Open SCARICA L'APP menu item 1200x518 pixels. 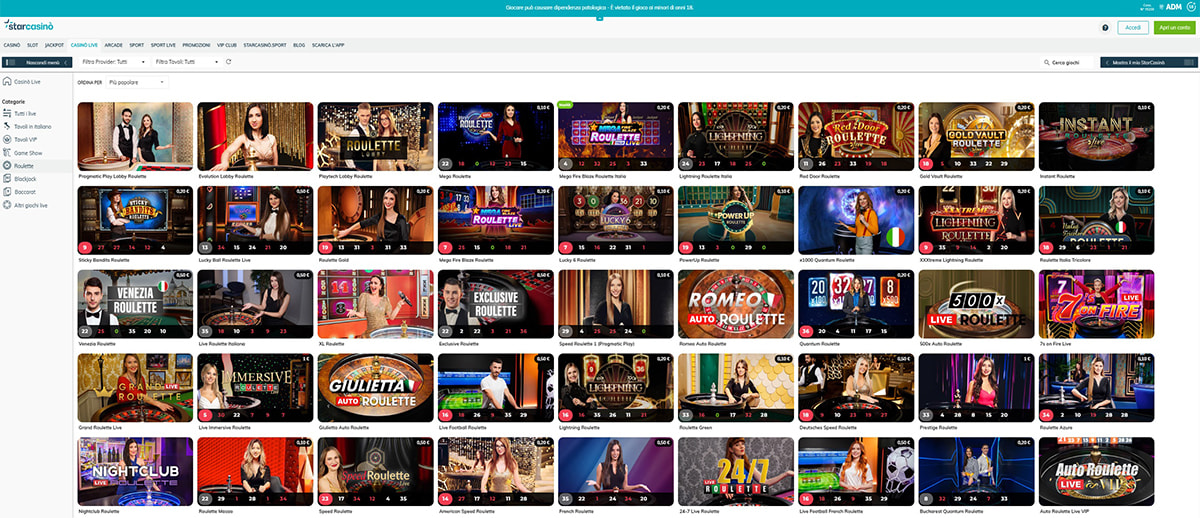pyautogui.click(x=328, y=45)
